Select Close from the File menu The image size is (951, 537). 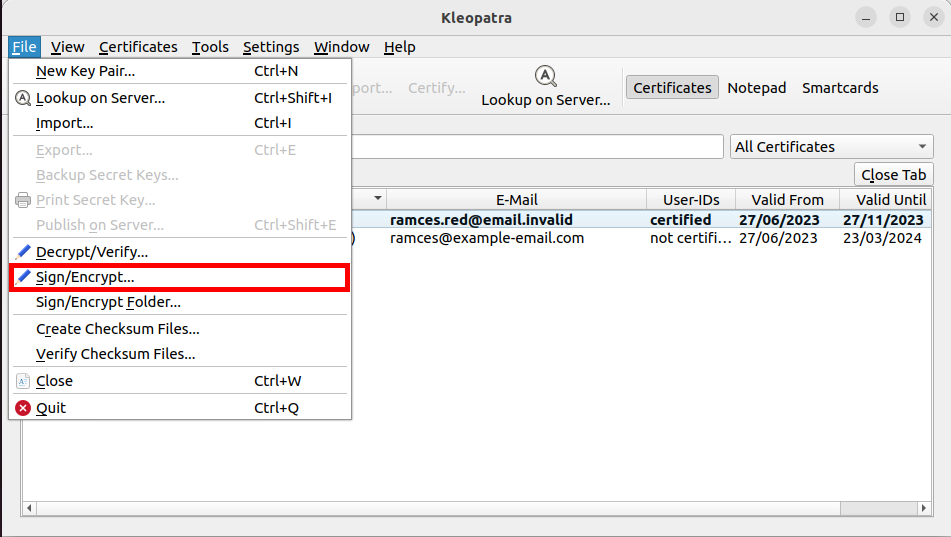pyautogui.click(x=180, y=381)
